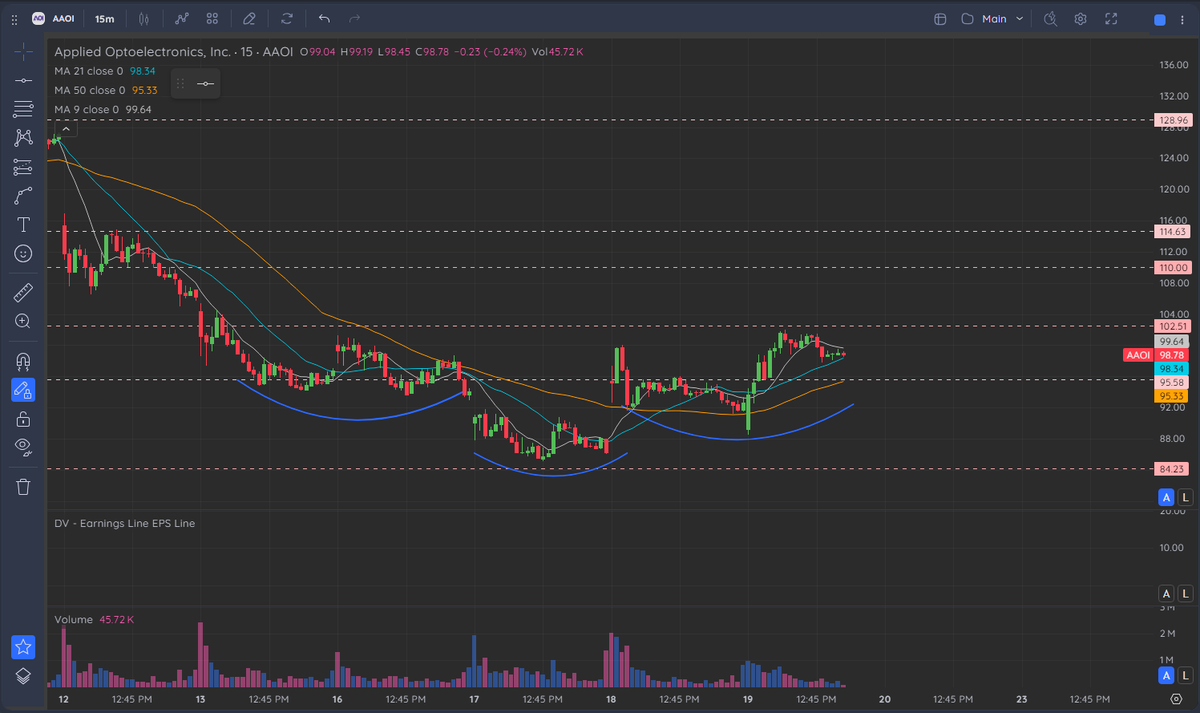1200x713 pixels.
Task: Open the emoji sticker tool
Action: point(23,254)
